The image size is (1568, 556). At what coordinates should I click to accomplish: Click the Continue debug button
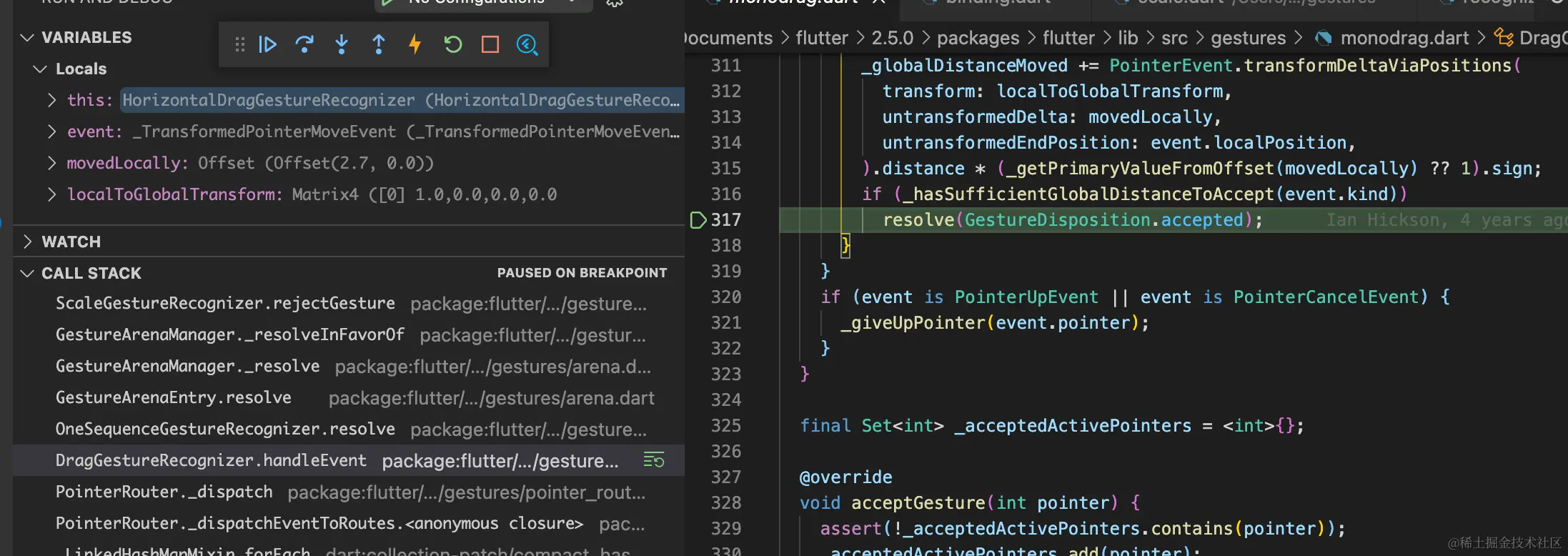point(267,45)
